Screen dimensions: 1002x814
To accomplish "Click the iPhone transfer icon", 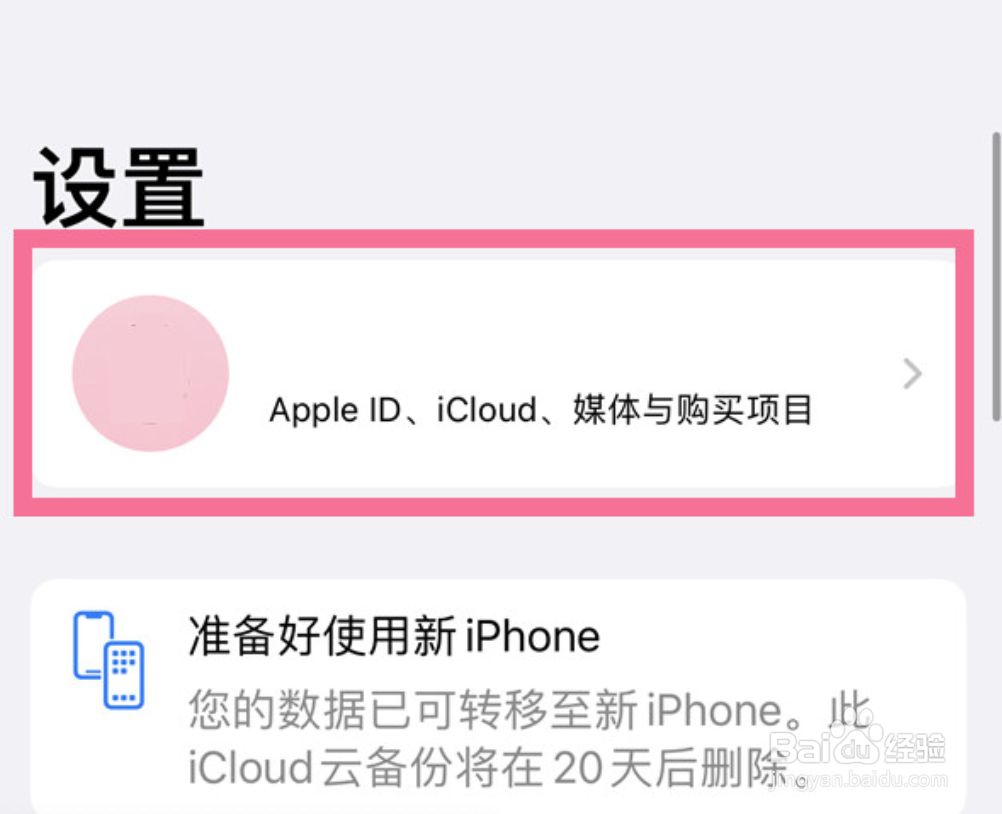I will pyautogui.click(x=109, y=660).
